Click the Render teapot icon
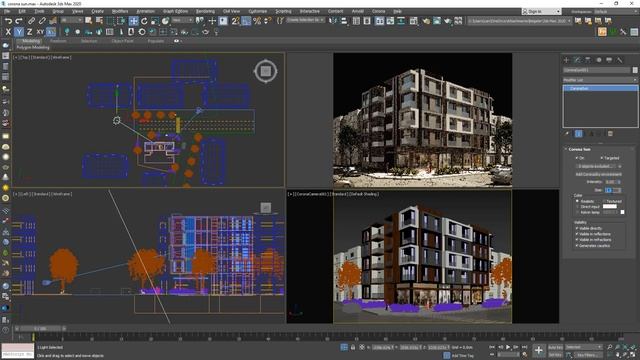640x360 pixels. (448, 20)
